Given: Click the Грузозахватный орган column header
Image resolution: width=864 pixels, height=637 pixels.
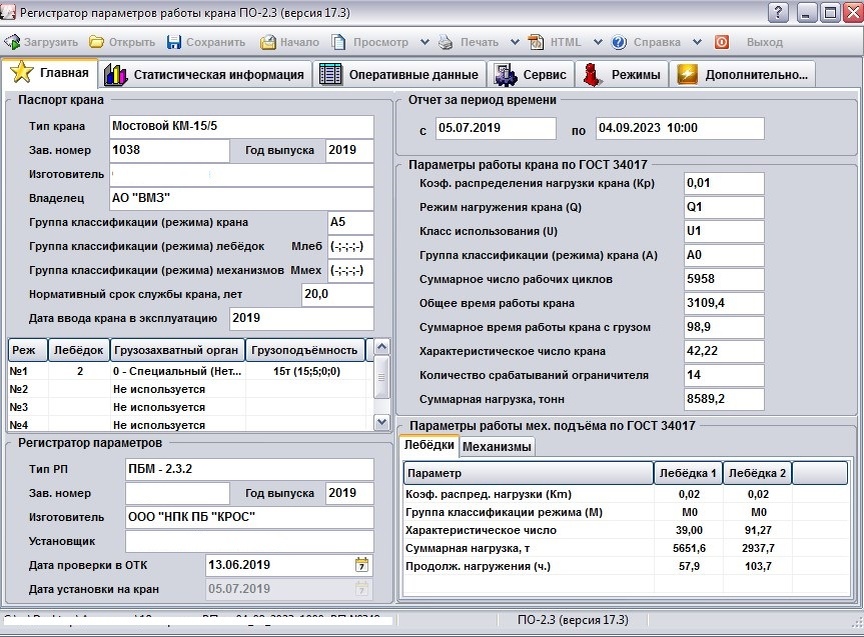Looking at the screenshot, I should pyautogui.click(x=176, y=350).
